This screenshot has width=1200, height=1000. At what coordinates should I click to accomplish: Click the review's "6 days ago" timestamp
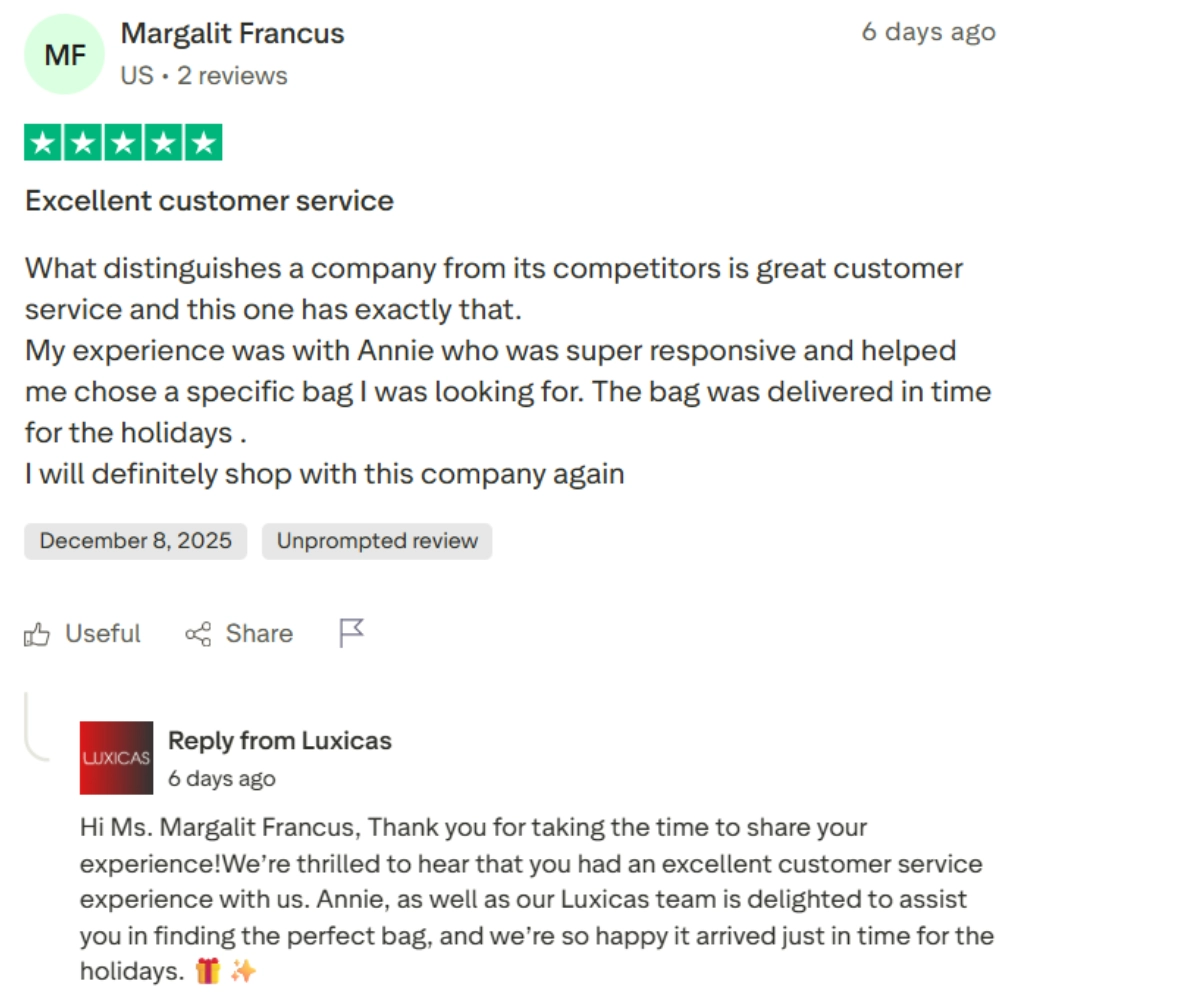[x=928, y=32]
